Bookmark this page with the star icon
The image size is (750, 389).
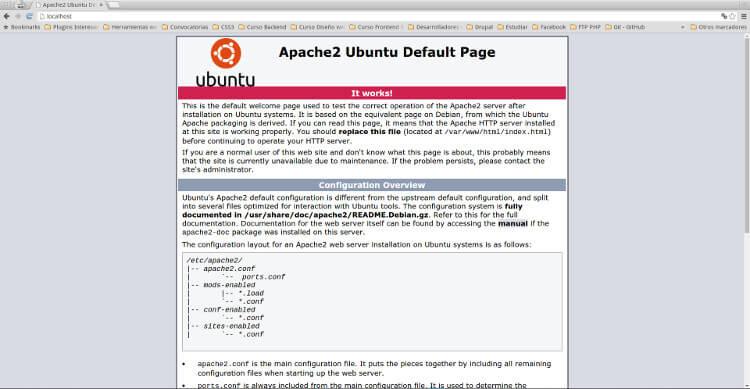(732, 16)
